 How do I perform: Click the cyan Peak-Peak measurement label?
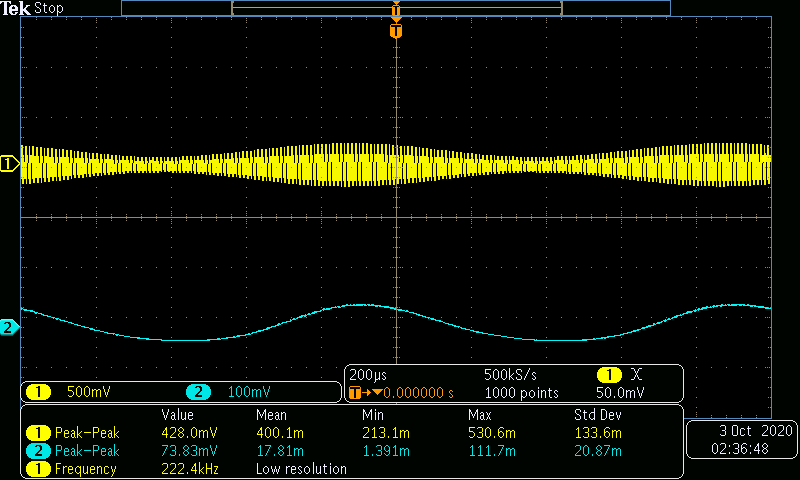pos(87,451)
